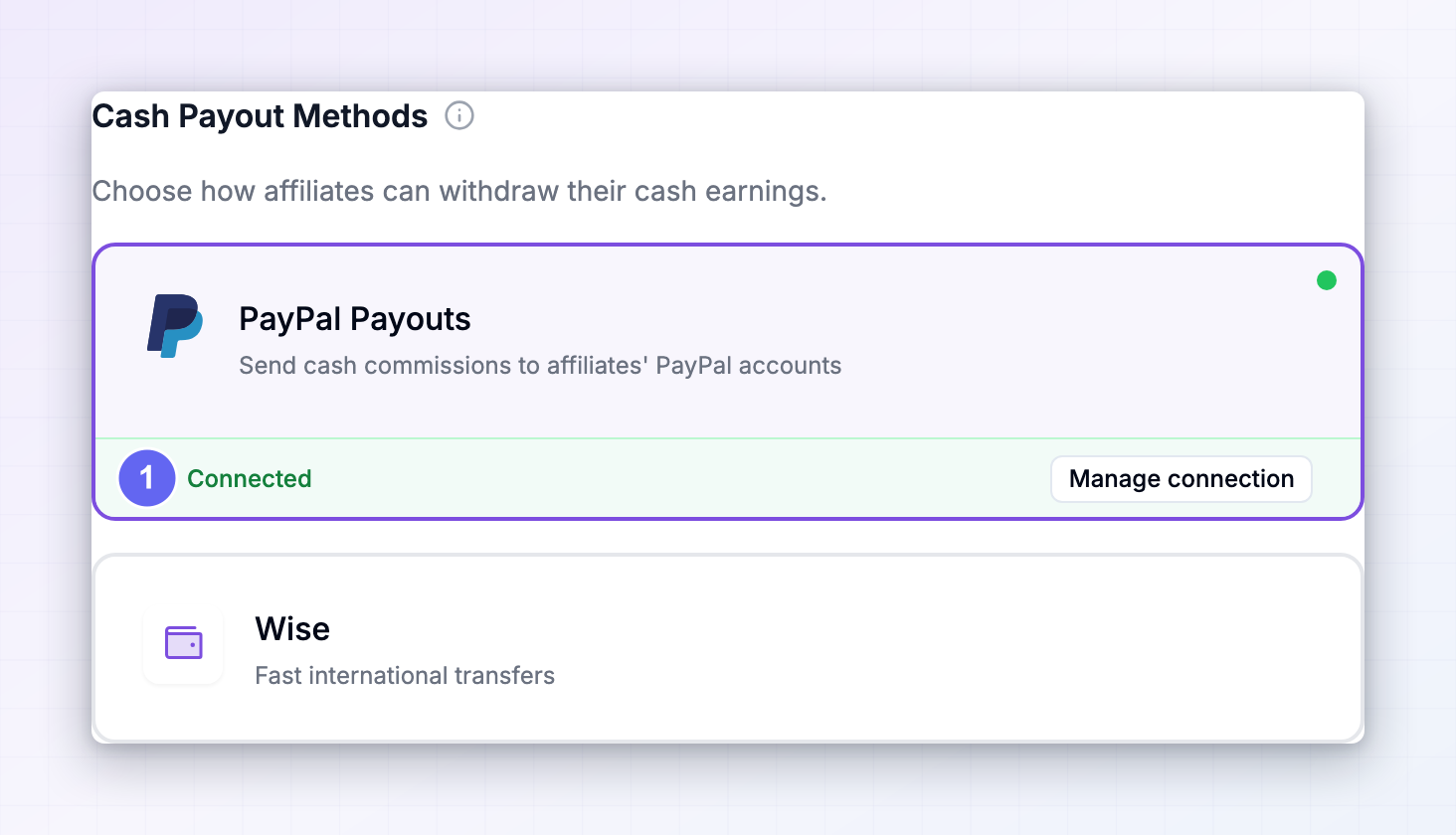Open Manage connection for PayPal
Image resolution: width=1456 pixels, height=835 pixels.
tap(1182, 479)
